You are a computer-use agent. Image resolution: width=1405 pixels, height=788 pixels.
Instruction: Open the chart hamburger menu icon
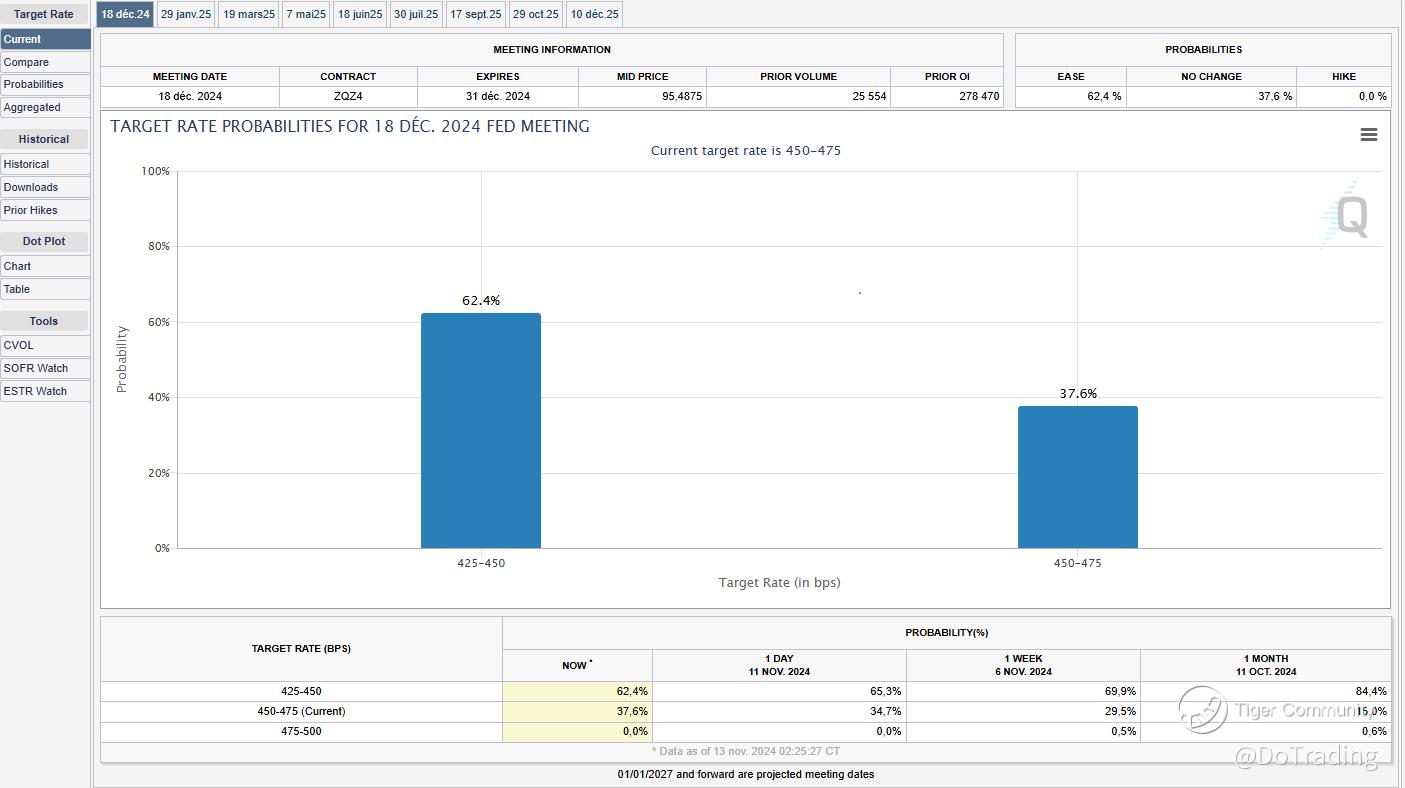point(1369,135)
